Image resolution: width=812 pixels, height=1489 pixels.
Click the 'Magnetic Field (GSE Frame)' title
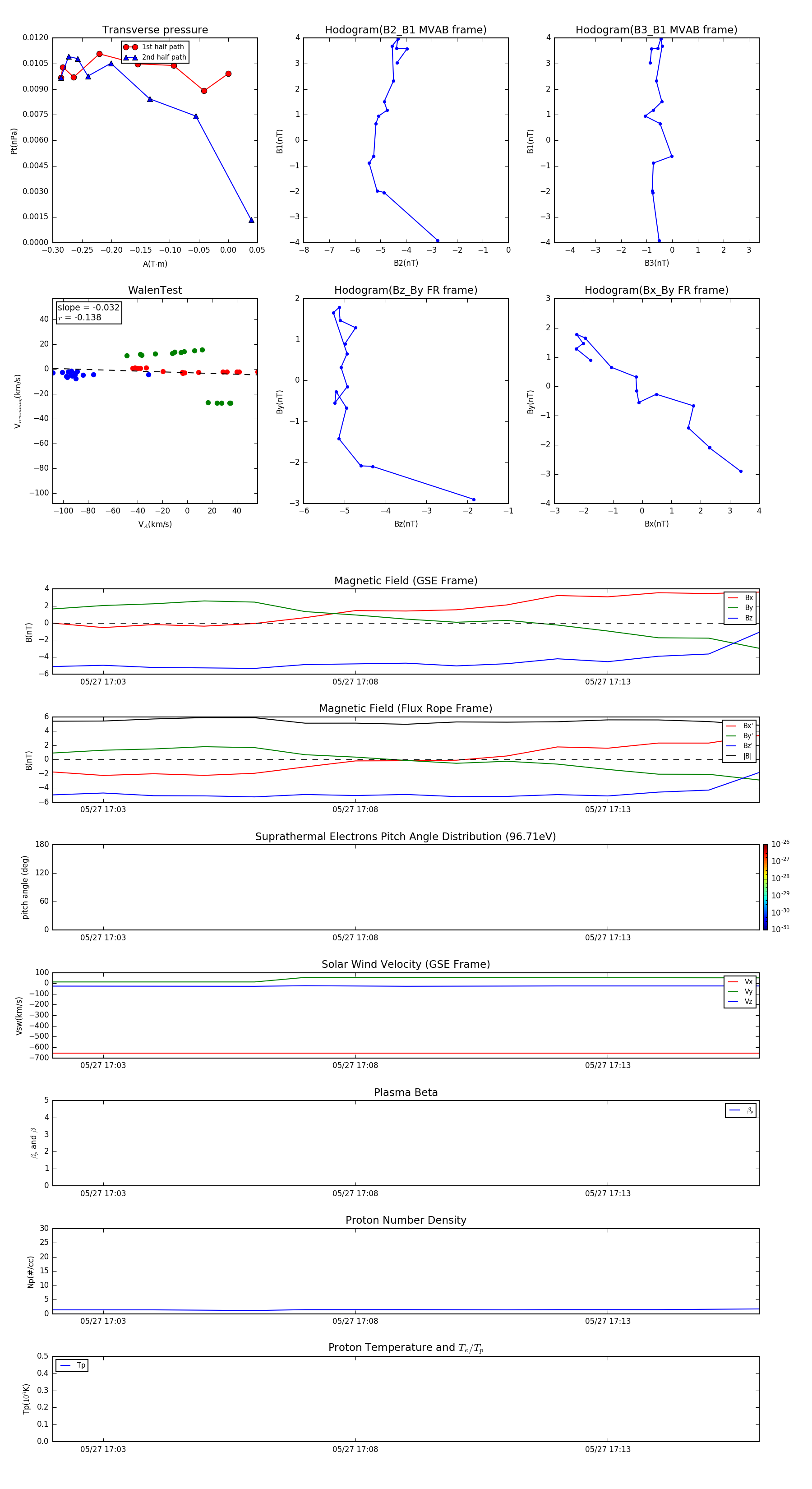pos(406,581)
